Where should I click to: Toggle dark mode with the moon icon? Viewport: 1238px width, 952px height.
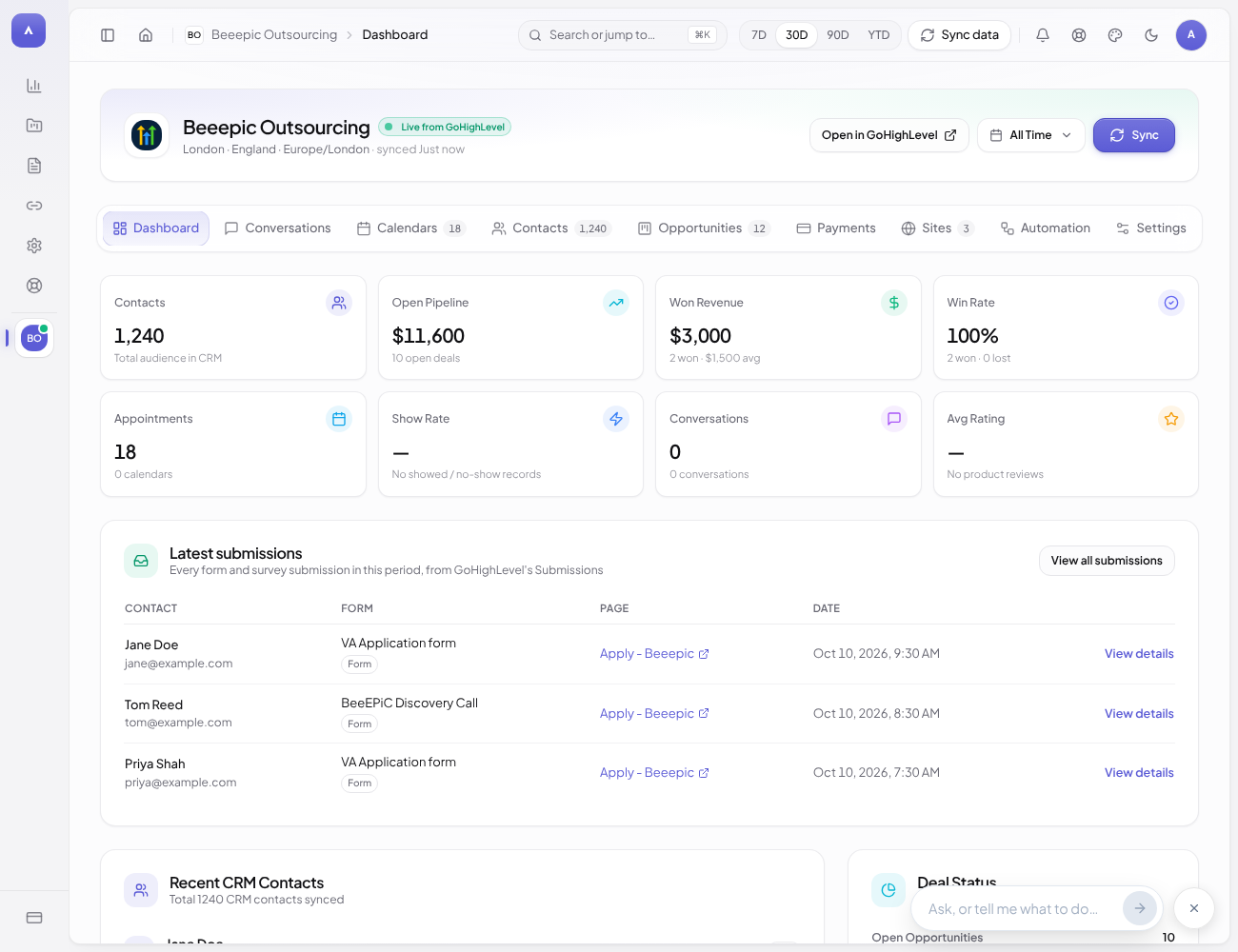click(x=1151, y=35)
